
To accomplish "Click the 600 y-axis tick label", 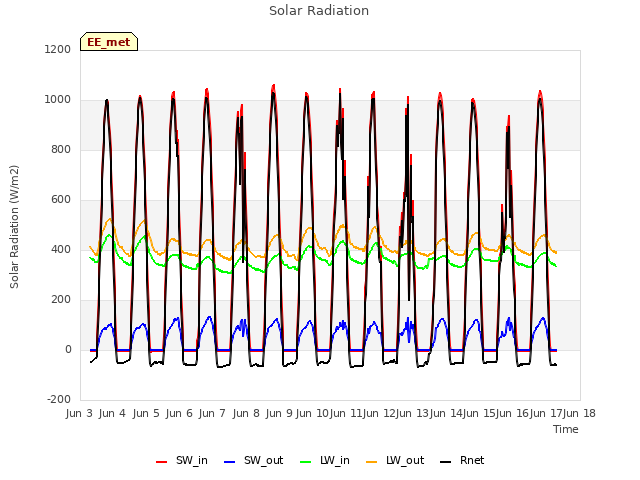I will tap(61, 200).
